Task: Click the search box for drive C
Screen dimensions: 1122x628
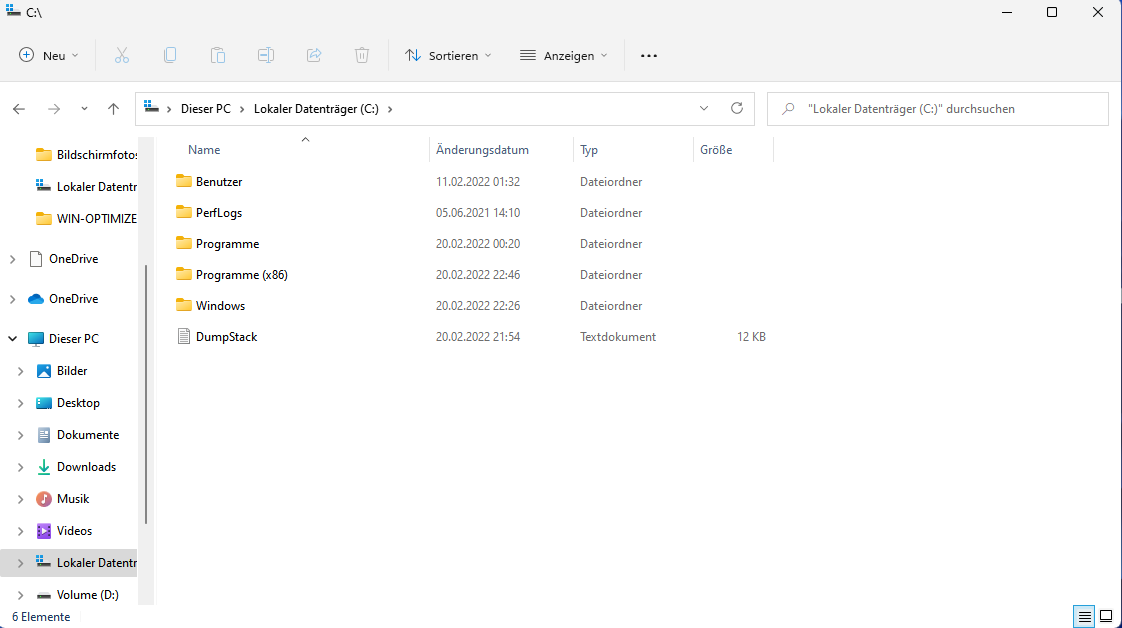Action: tap(937, 109)
